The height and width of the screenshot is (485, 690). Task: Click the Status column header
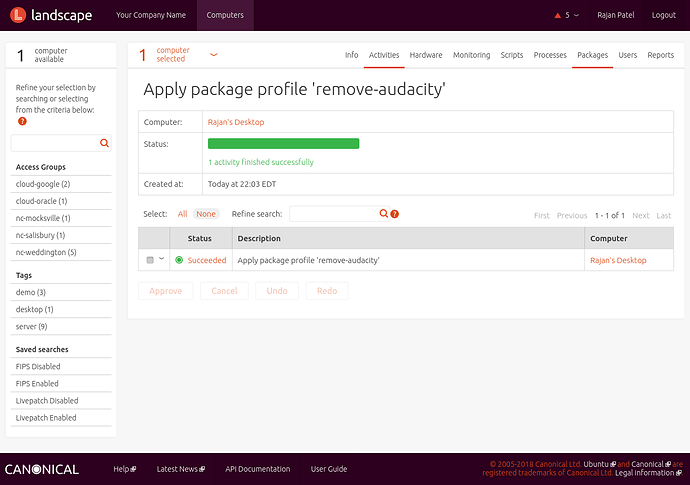click(199, 239)
